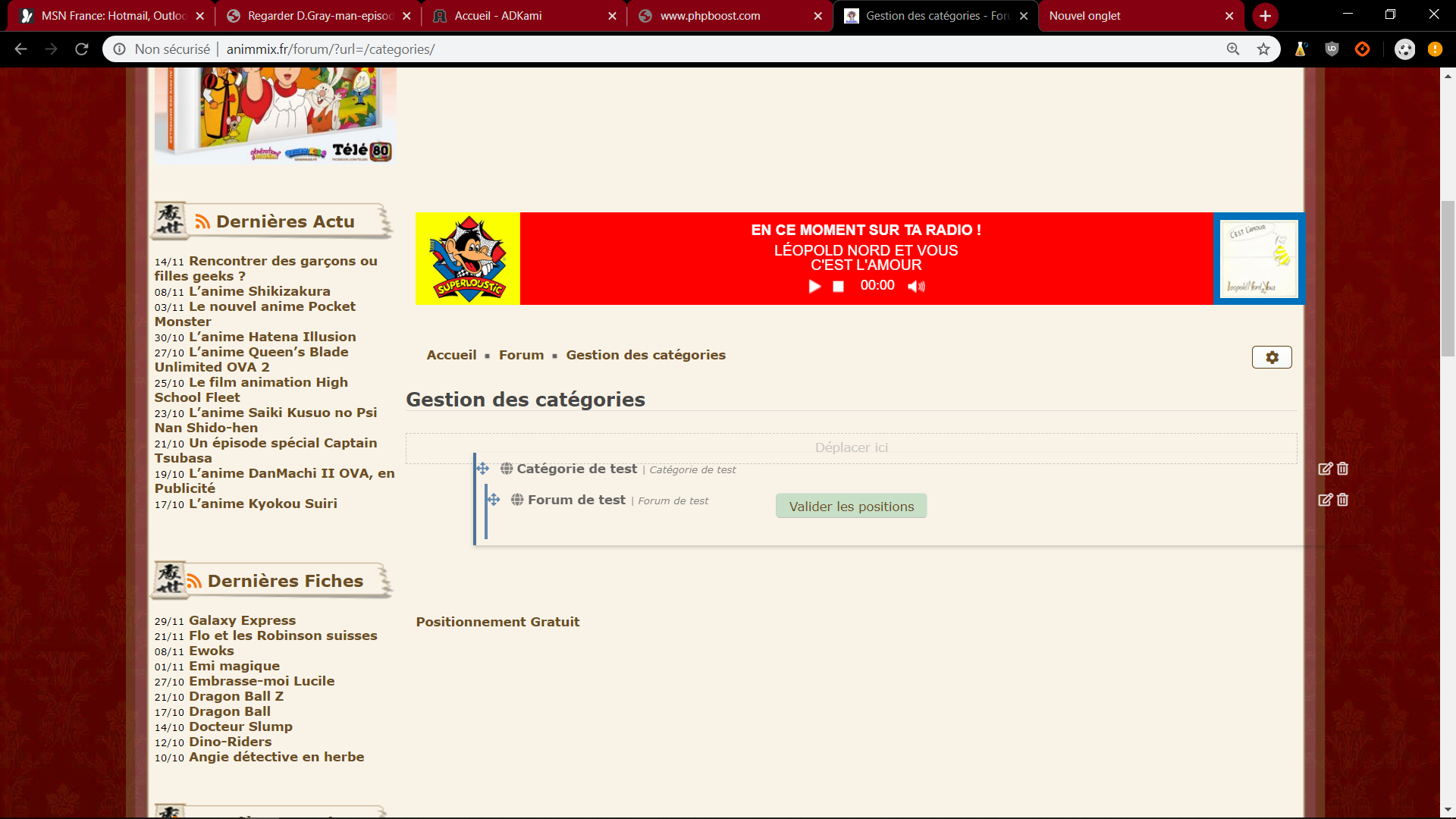Image resolution: width=1456 pixels, height=819 pixels.
Task: Stop the radio playback
Action: [839, 287]
